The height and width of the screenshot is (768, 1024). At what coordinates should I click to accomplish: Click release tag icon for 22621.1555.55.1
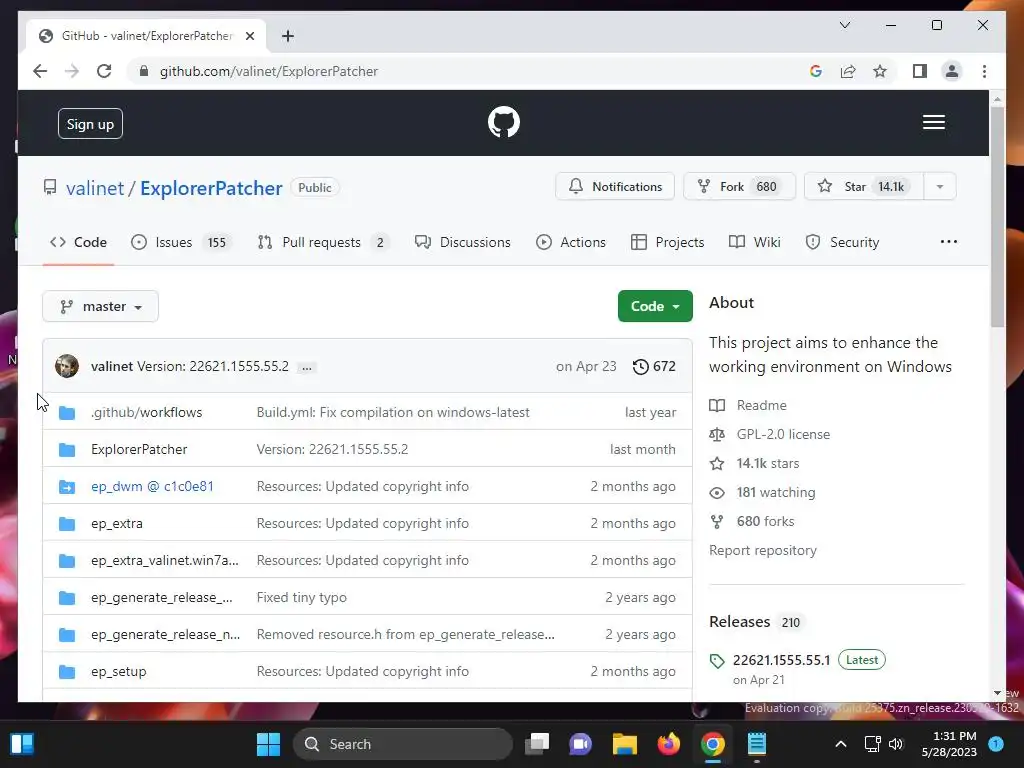[716, 661]
